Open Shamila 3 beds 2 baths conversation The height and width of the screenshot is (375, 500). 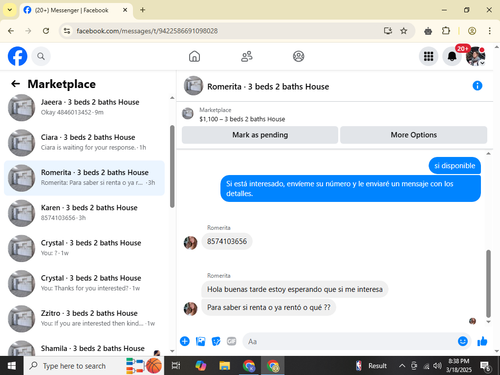pos(84,348)
